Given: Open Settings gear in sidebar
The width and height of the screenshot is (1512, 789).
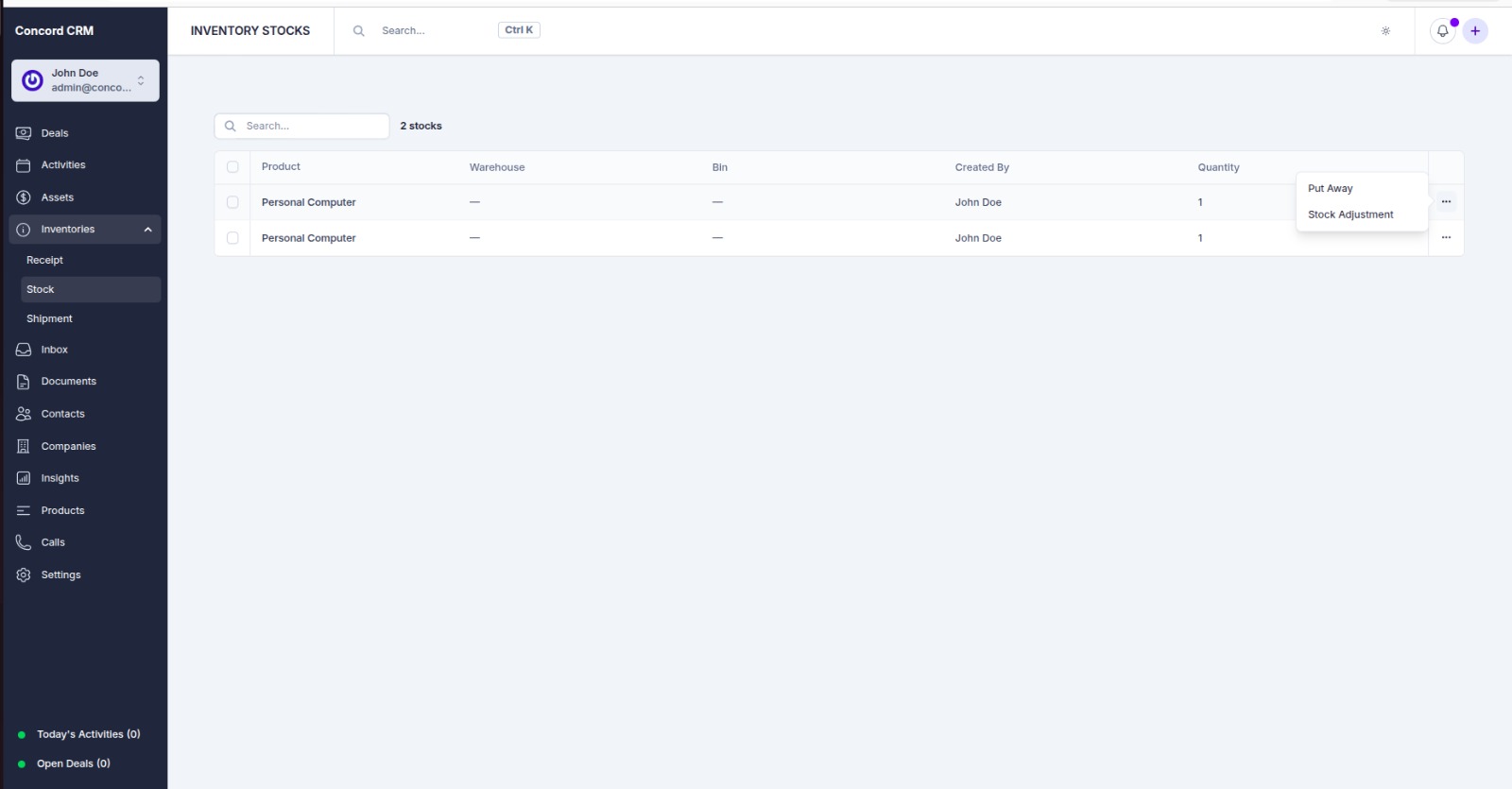Looking at the screenshot, I should [24, 575].
